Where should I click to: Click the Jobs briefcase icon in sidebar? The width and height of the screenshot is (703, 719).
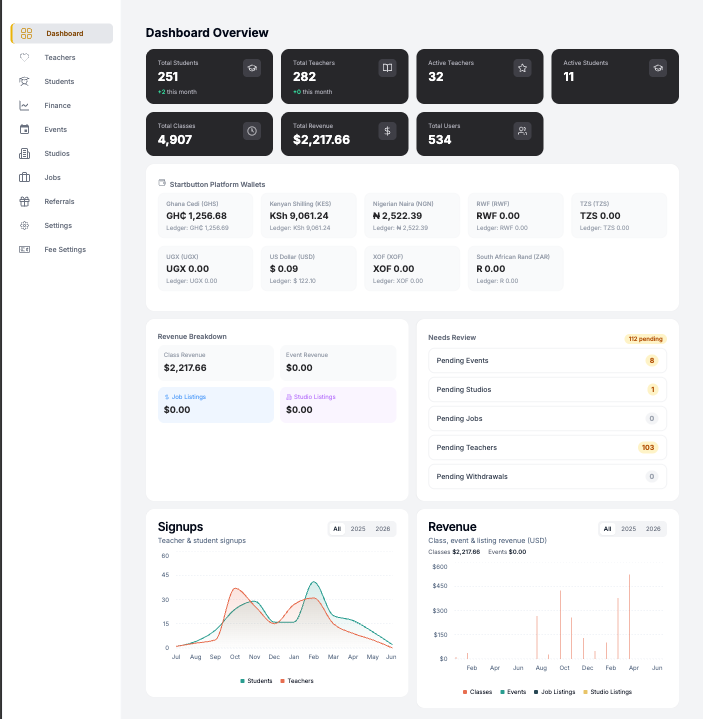pyautogui.click(x=24, y=177)
